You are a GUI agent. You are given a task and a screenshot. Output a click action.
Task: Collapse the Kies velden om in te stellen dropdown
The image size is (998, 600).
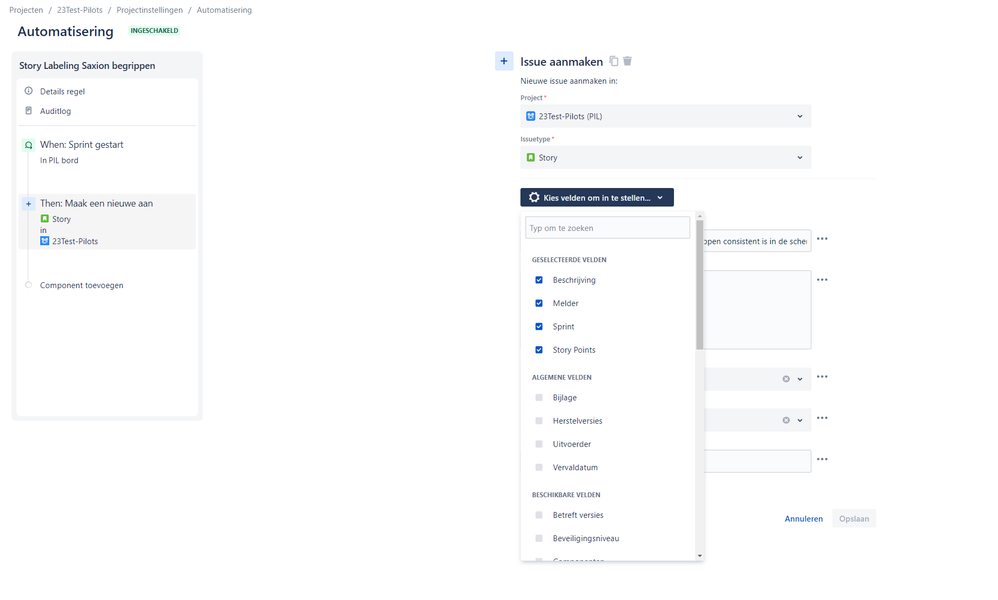tap(597, 197)
